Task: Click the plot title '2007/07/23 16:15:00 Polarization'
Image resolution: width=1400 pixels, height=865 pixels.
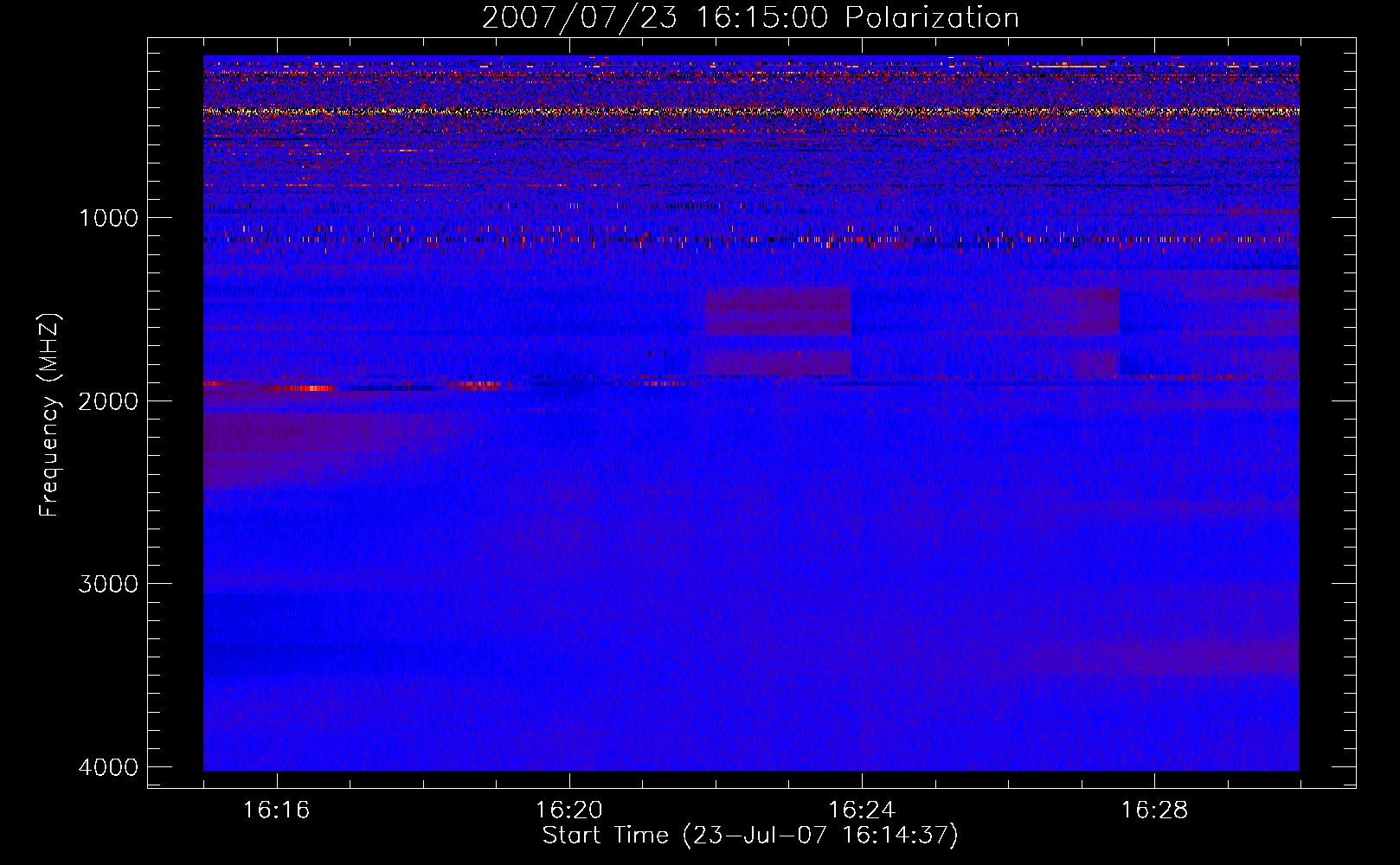Action: (750, 17)
